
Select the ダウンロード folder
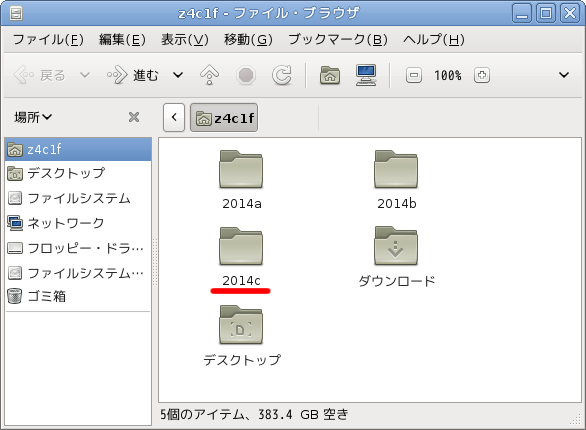(397, 257)
